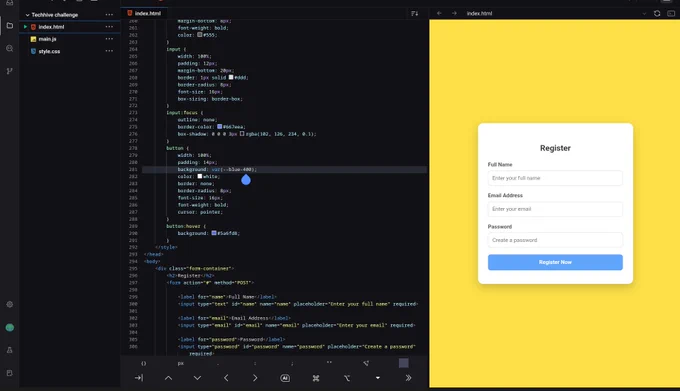This screenshot has height=391, width=680.
Task: Open the dropdown triangle in keyboard toolbar
Action: 378,378
